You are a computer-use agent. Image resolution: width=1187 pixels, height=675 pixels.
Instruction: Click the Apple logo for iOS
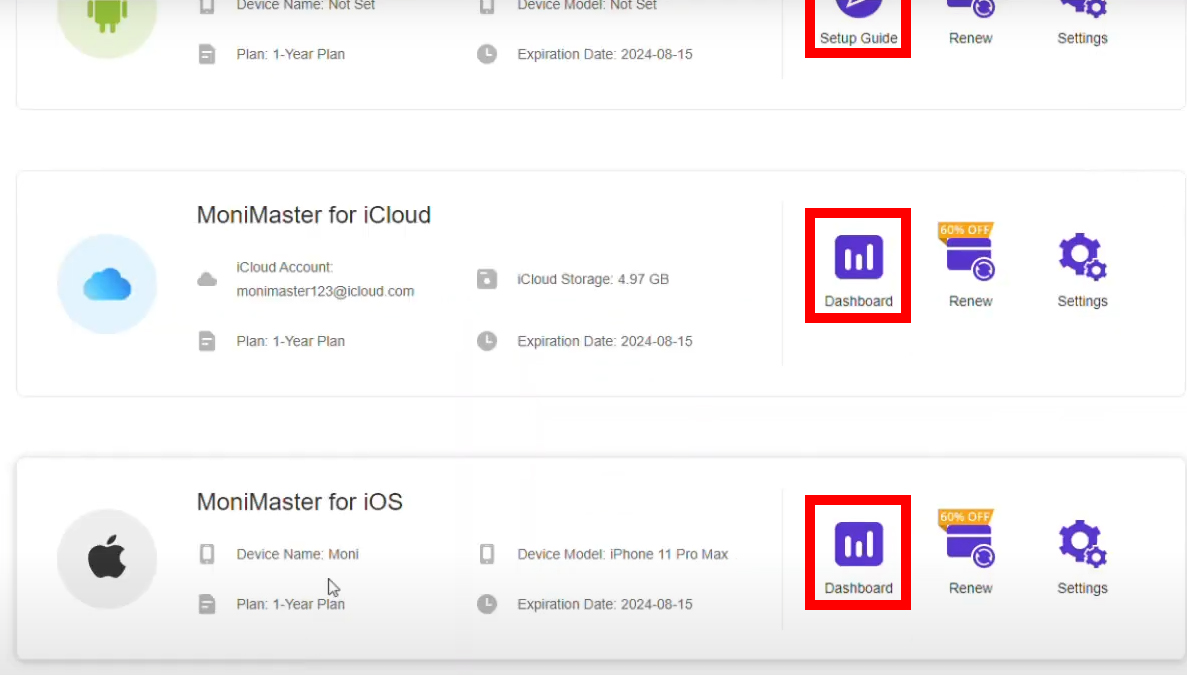[x=107, y=557]
